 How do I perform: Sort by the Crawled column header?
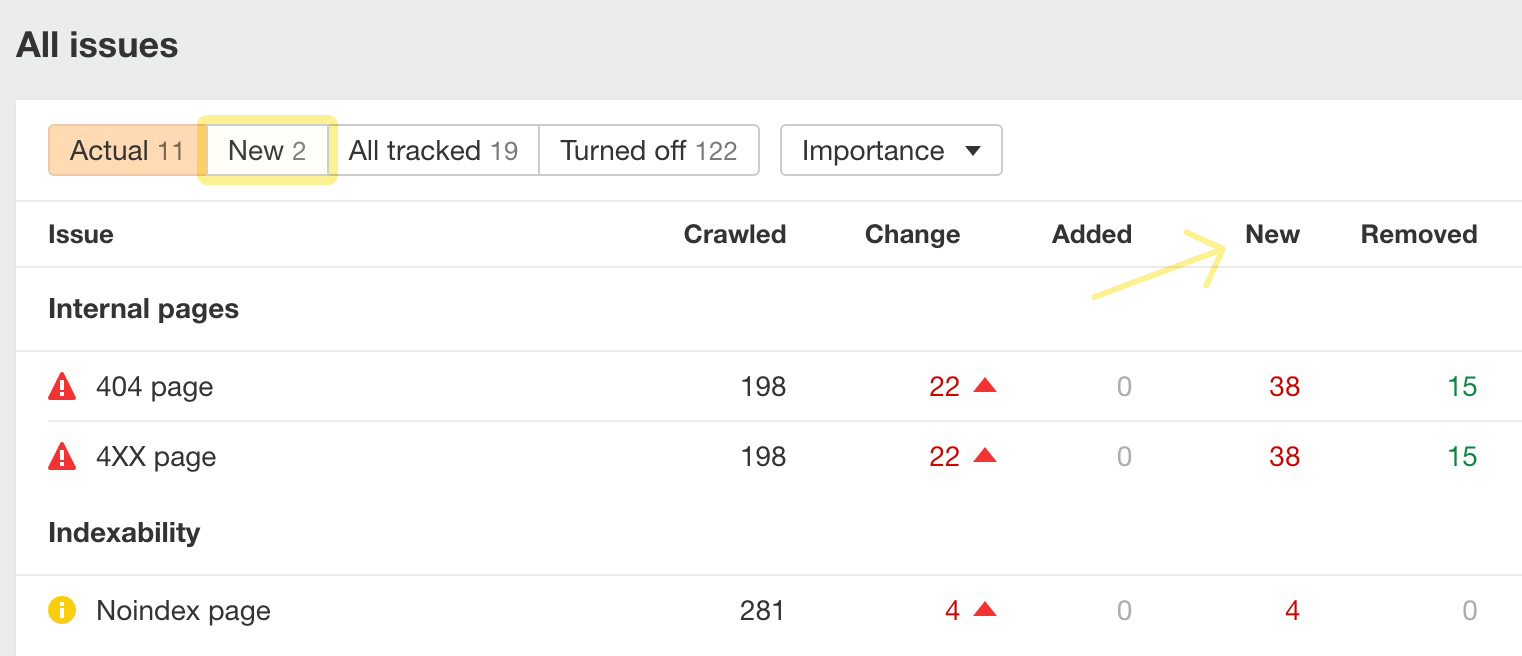[x=734, y=235]
